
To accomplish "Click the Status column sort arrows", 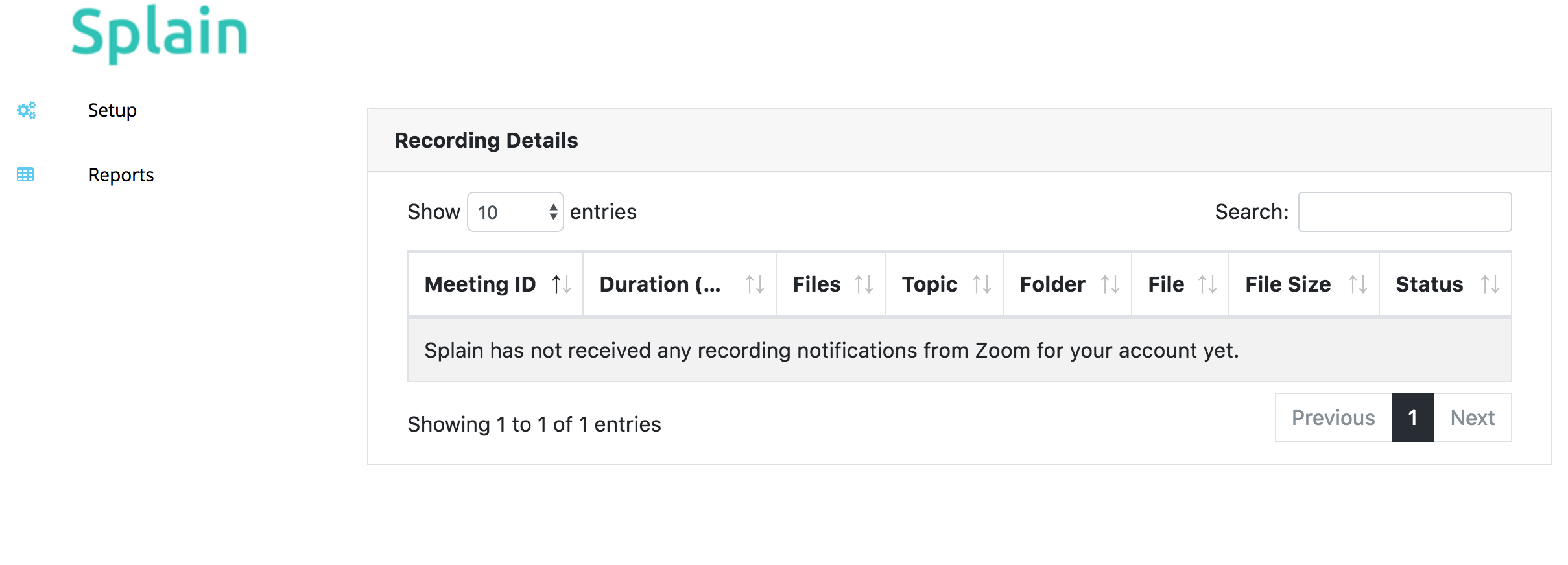I will (1490, 284).
